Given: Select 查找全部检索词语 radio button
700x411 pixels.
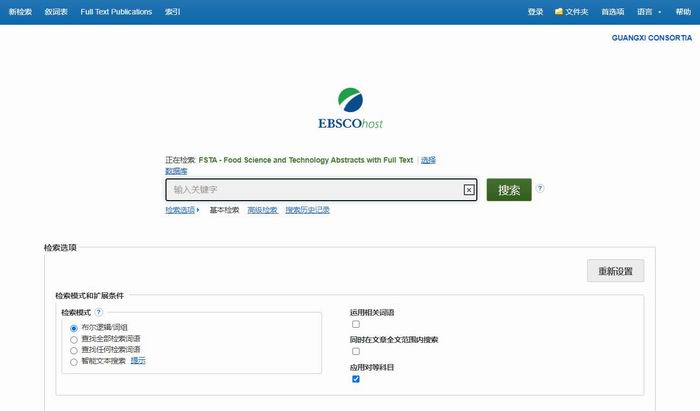Looking at the screenshot, I should 74,340.
